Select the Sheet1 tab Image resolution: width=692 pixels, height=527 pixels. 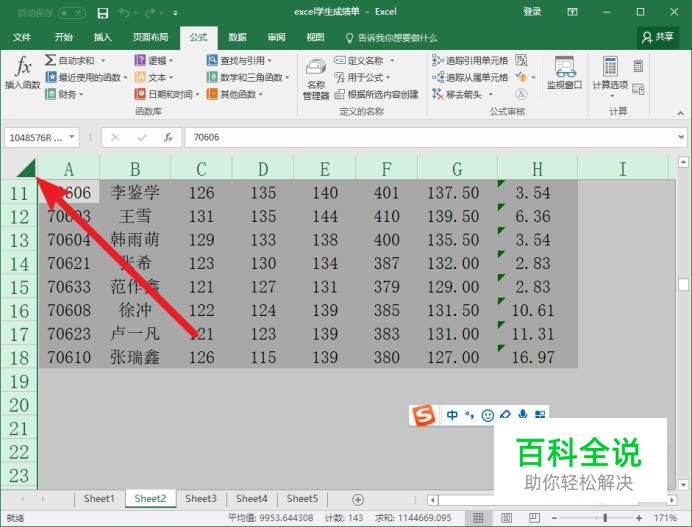point(99,499)
